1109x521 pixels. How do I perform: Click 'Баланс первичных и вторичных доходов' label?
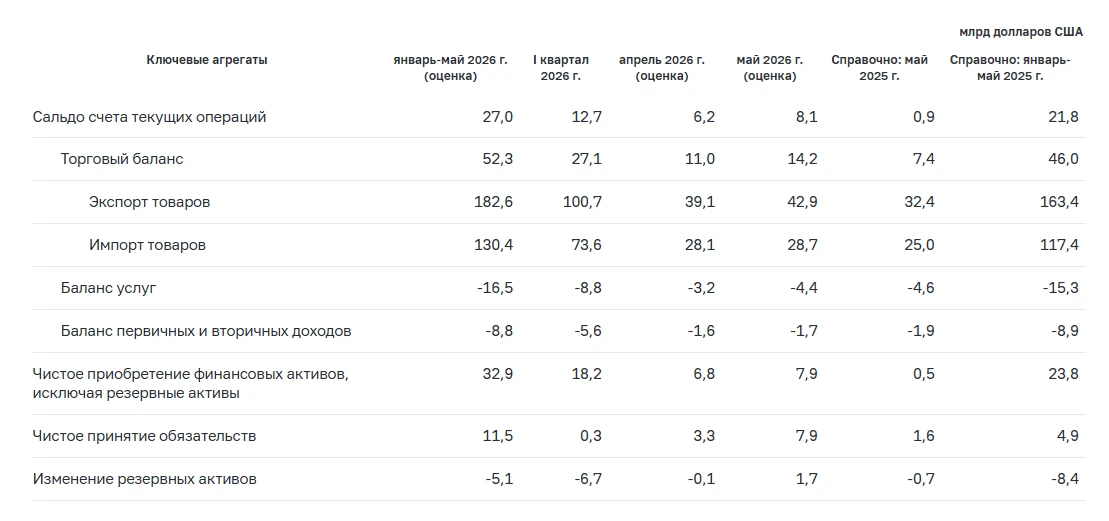[x=206, y=332]
